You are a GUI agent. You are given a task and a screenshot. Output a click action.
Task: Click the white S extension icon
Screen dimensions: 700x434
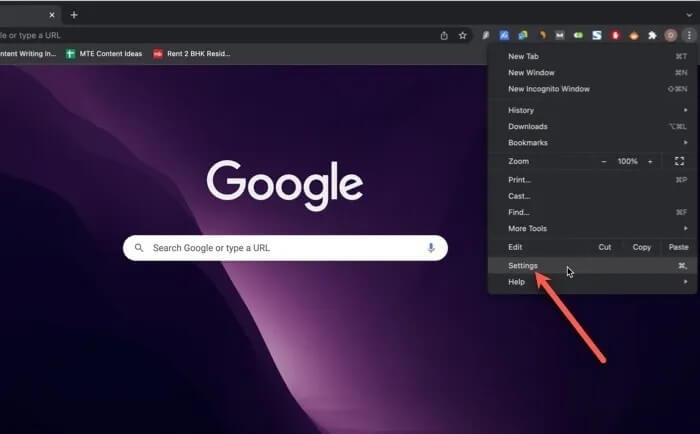pos(596,35)
